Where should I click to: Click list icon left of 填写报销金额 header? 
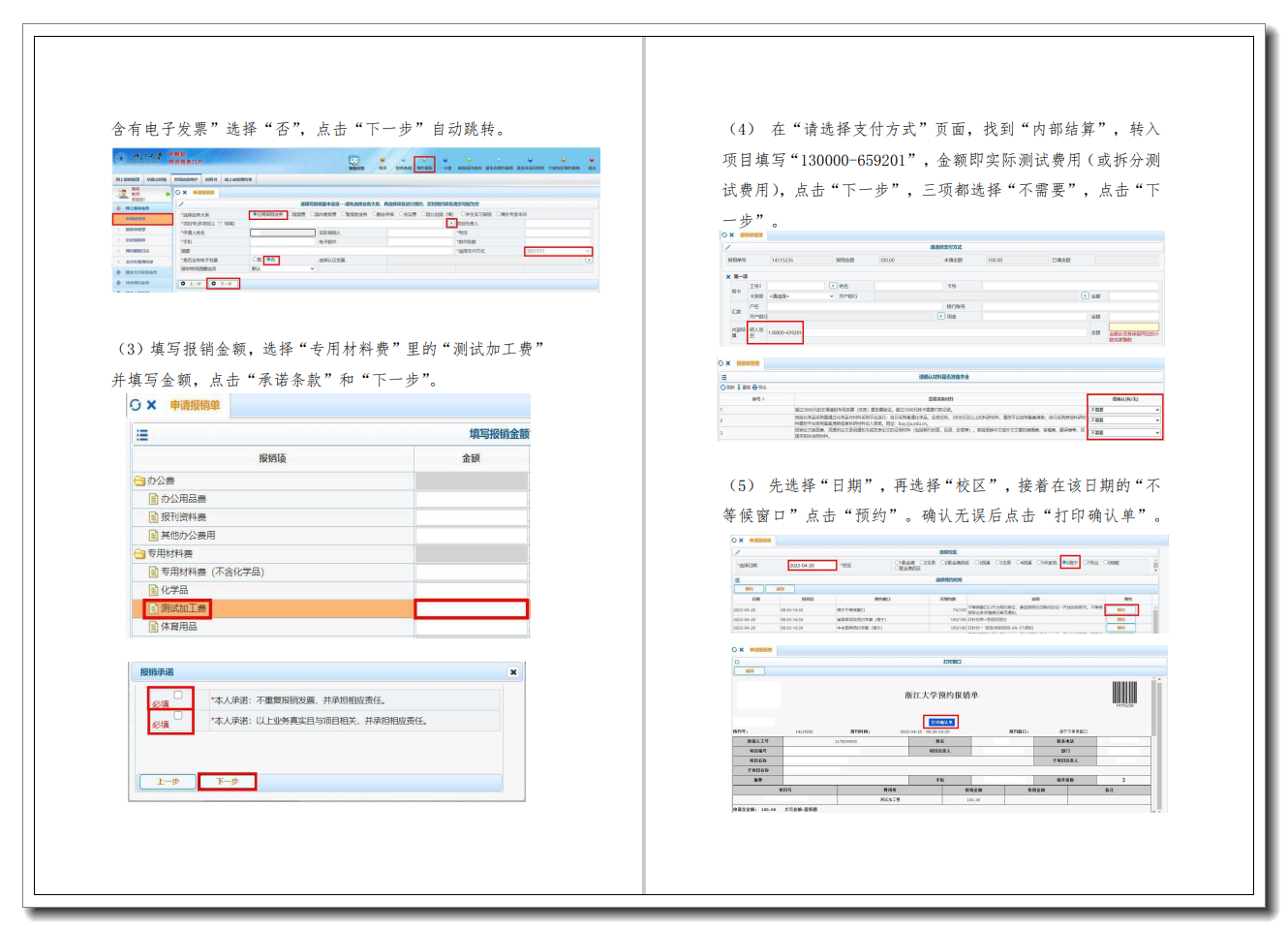[x=142, y=435]
